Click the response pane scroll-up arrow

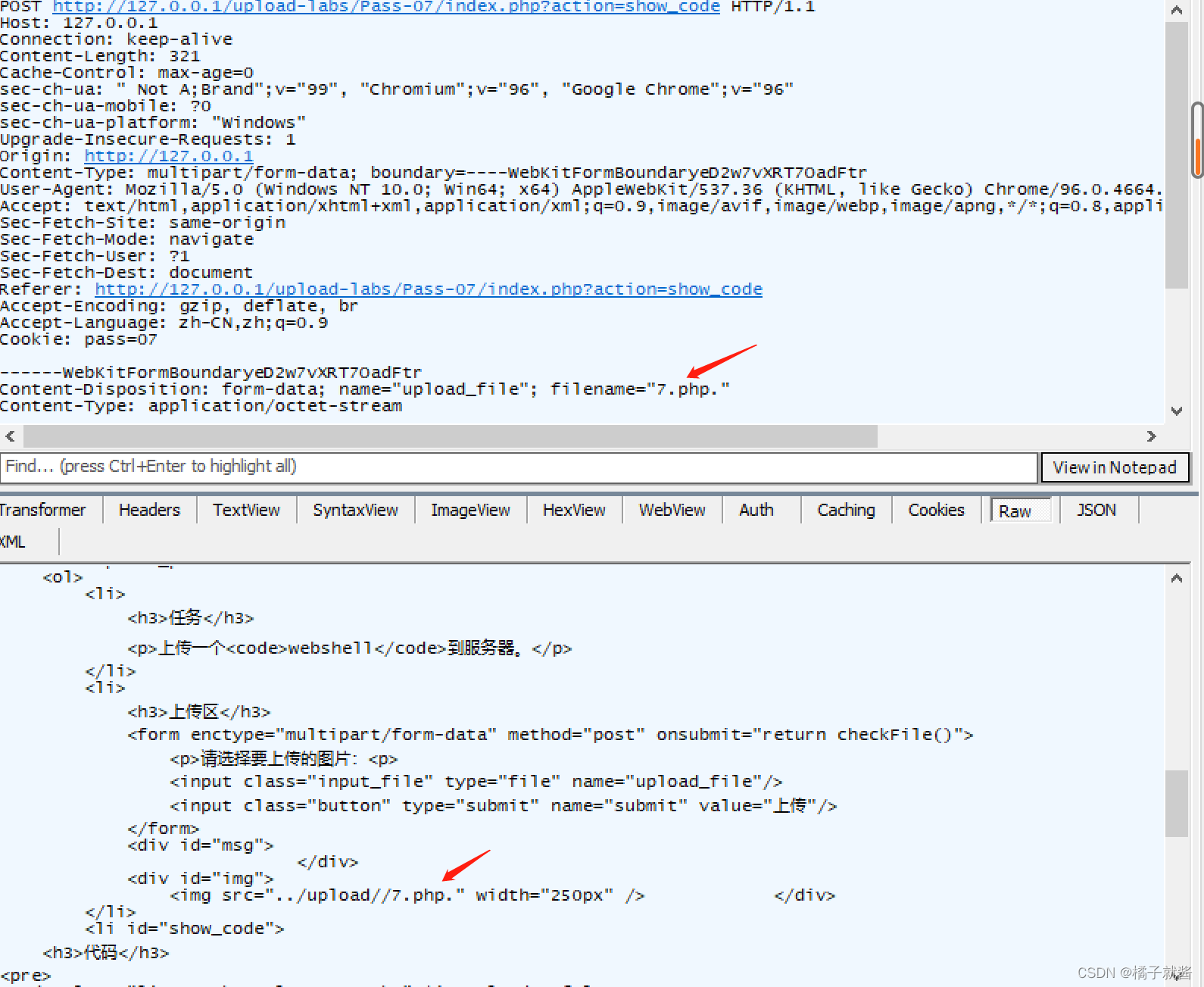pyautogui.click(x=1177, y=578)
